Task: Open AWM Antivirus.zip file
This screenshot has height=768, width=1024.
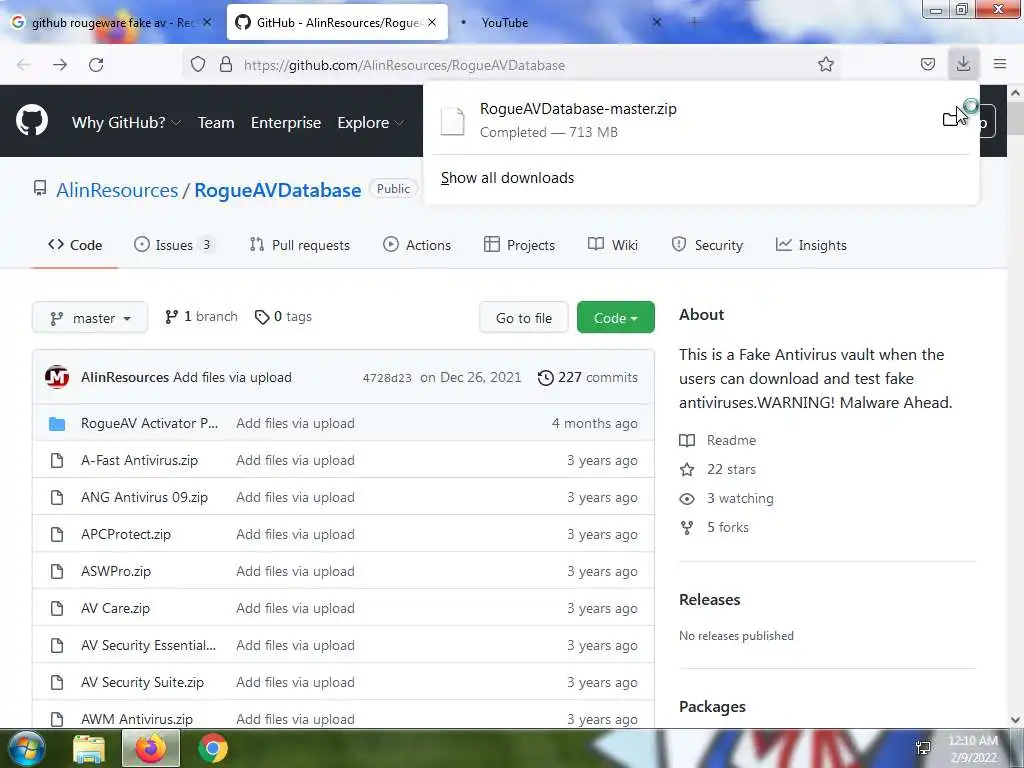Action: (137, 719)
